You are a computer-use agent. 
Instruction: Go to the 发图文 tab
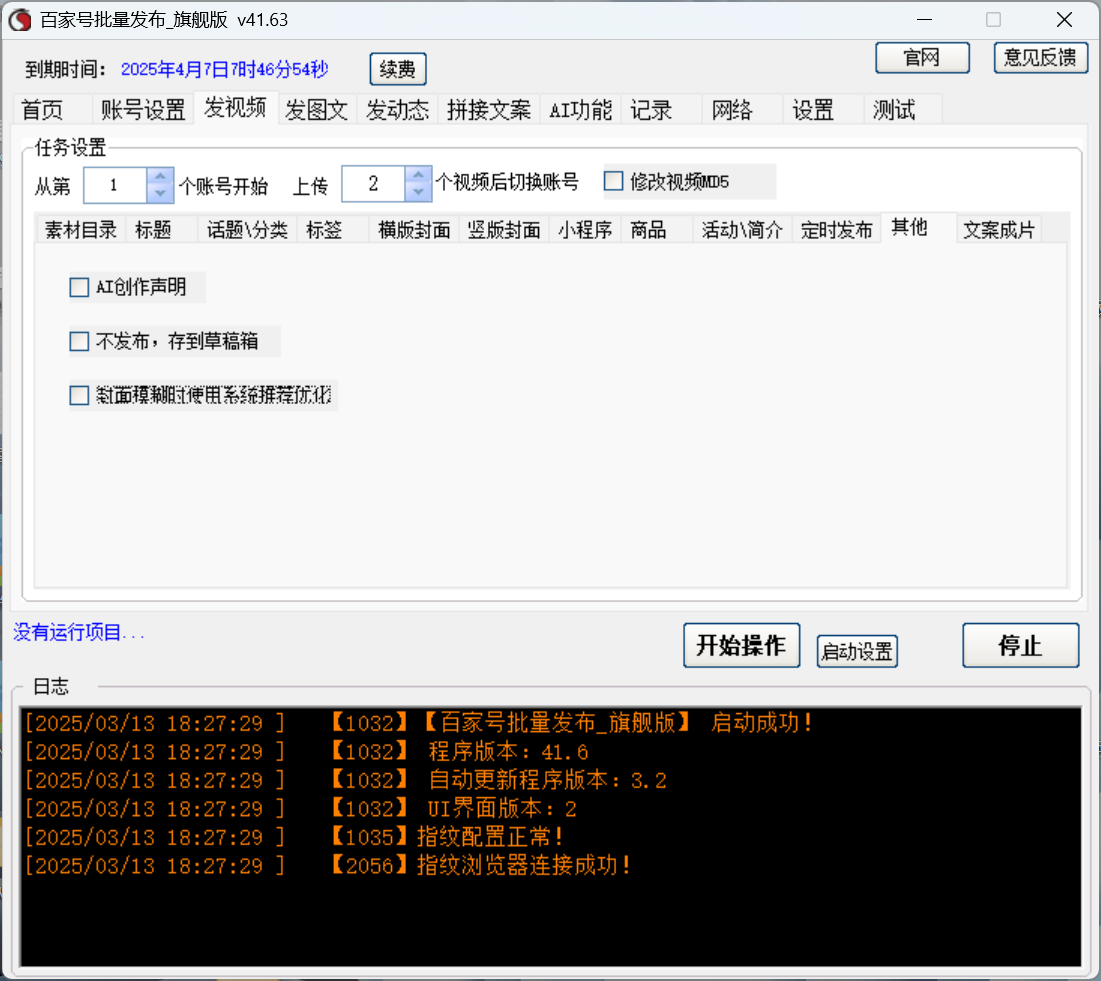[317, 110]
